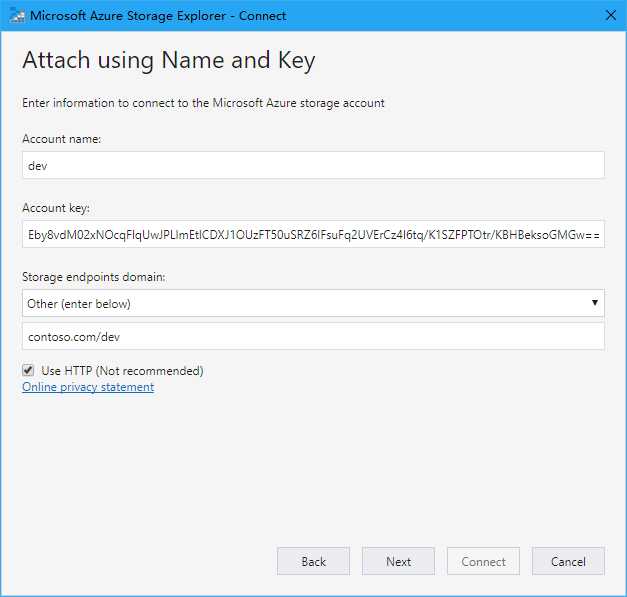Viewport: 627px width, 597px height.
Task: Focus the Account key text box
Action: tap(313, 234)
